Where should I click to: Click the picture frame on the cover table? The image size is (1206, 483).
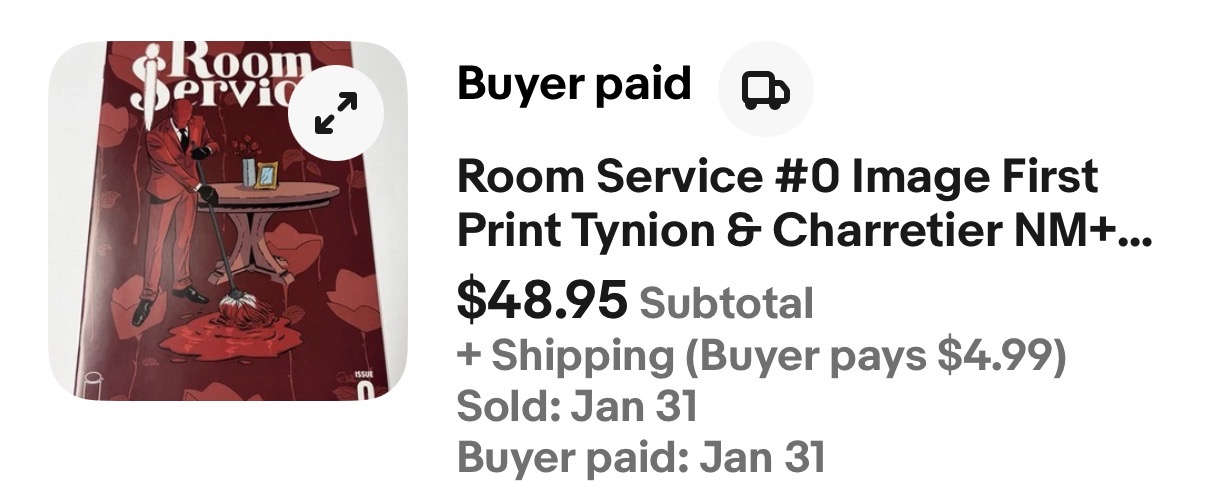267,173
